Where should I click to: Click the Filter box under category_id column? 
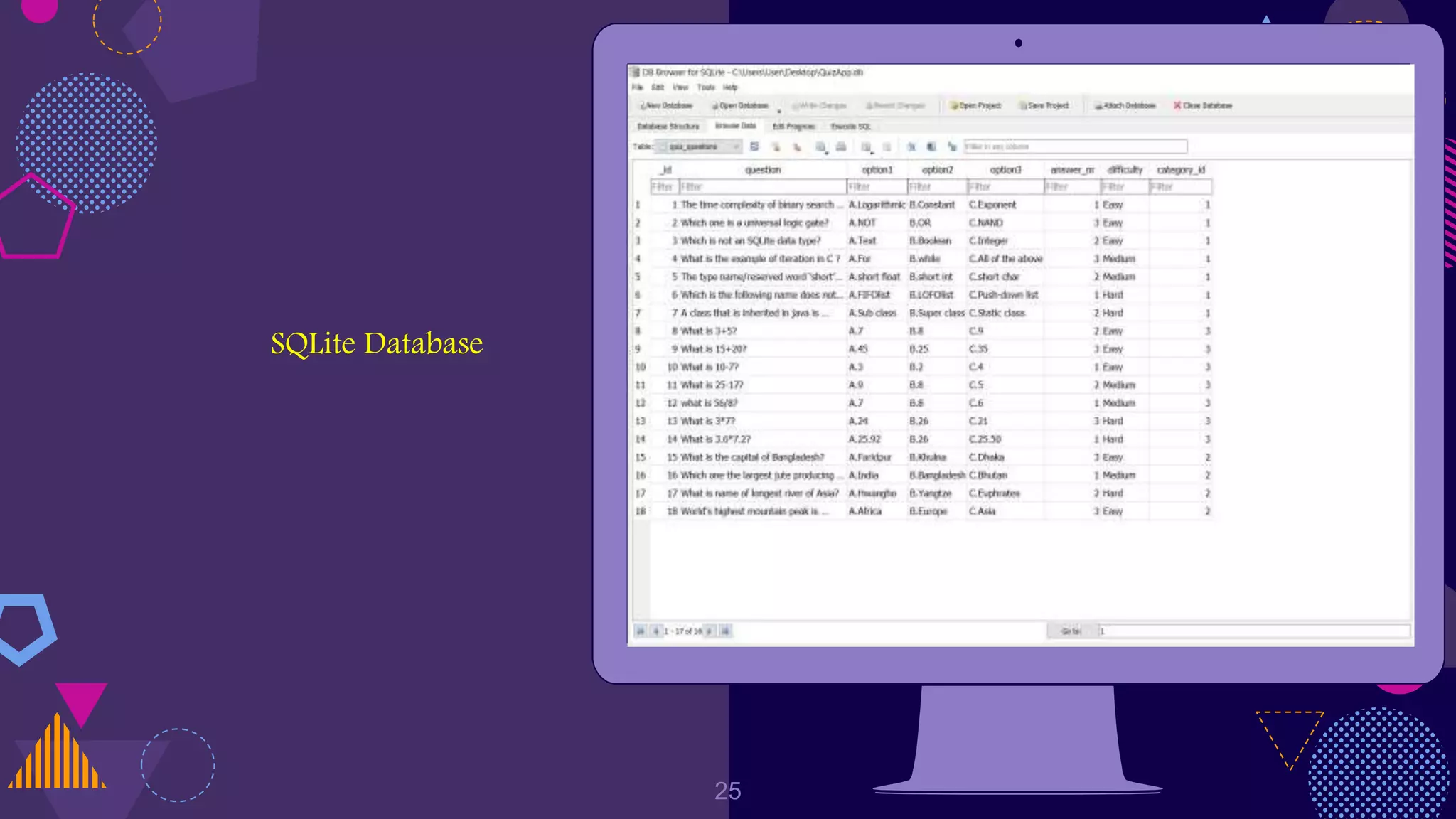coord(1181,187)
